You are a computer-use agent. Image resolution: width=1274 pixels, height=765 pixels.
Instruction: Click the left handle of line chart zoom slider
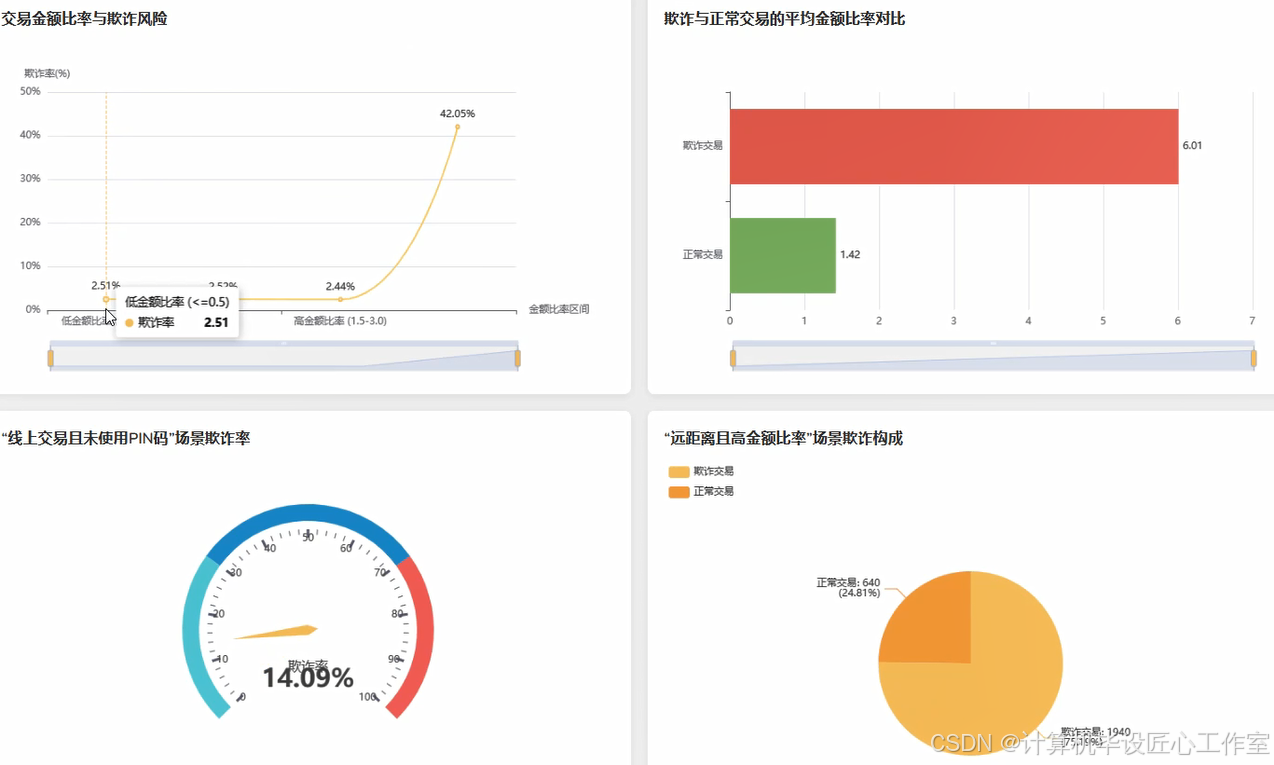[51, 357]
